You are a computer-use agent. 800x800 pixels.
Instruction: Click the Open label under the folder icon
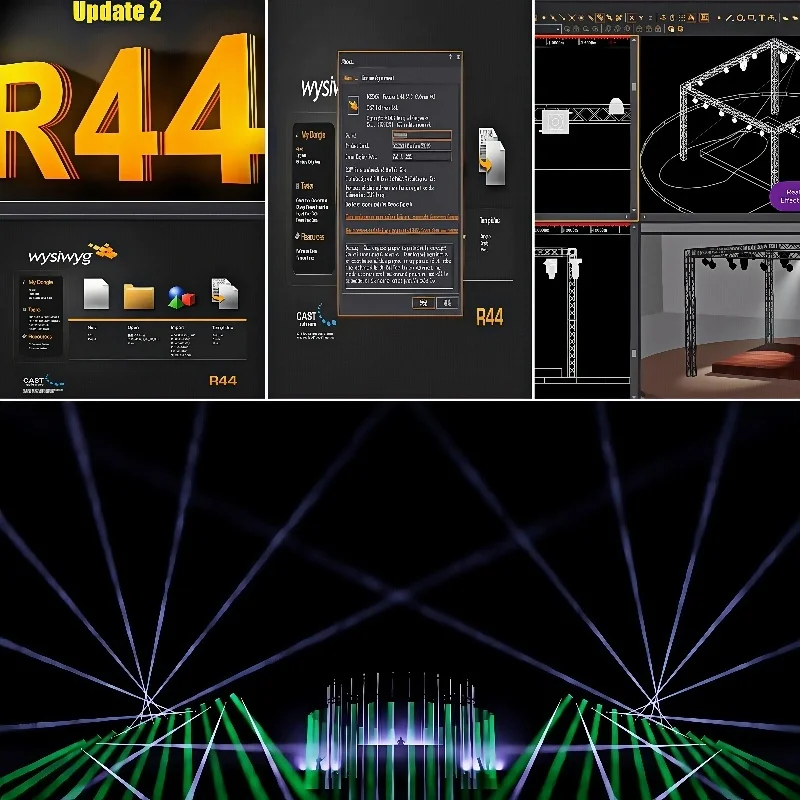[133, 328]
